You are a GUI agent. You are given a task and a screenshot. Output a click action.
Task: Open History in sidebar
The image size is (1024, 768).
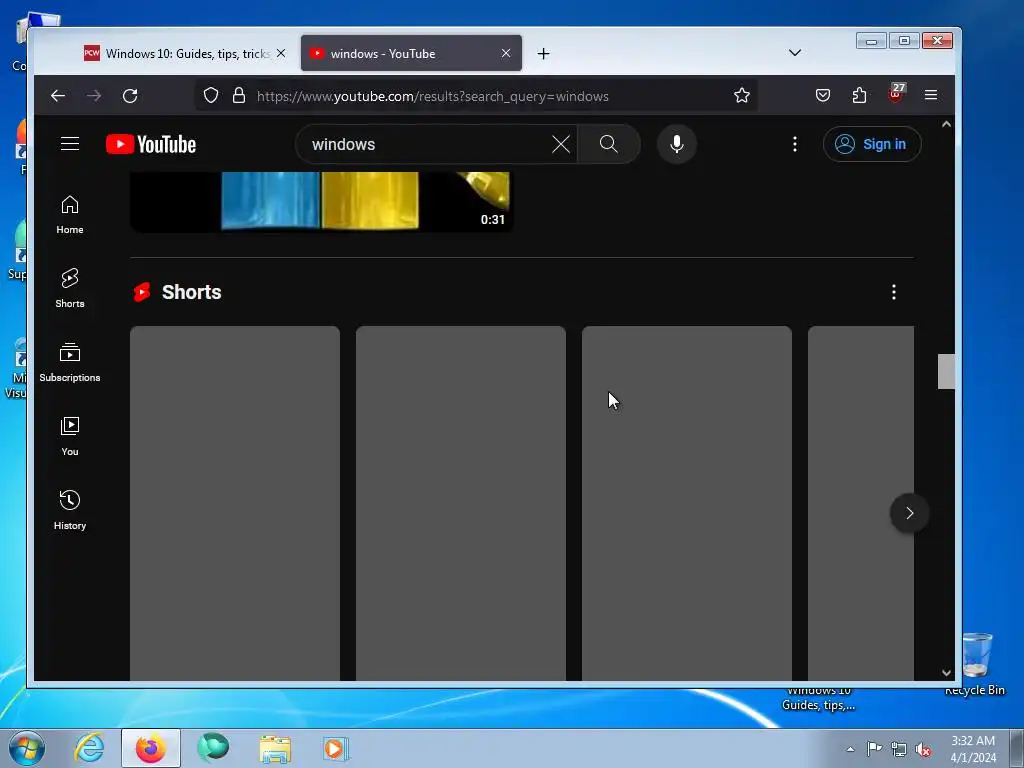(70, 510)
